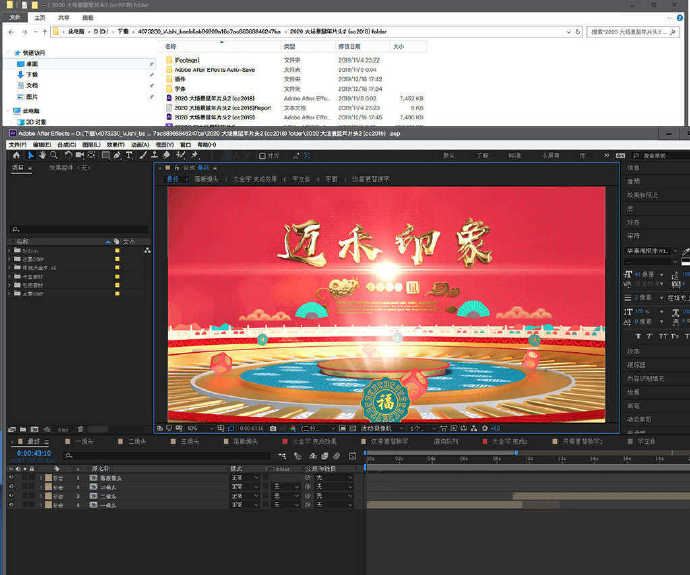Image resolution: width=690 pixels, height=575 pixels.
Task: Select the Puppet Pin tool
Action: point(194,155)
